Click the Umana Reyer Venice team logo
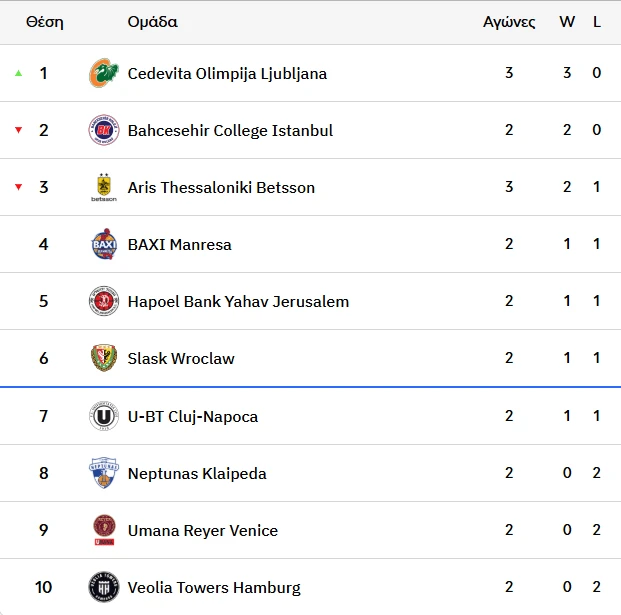 (103, 530)
